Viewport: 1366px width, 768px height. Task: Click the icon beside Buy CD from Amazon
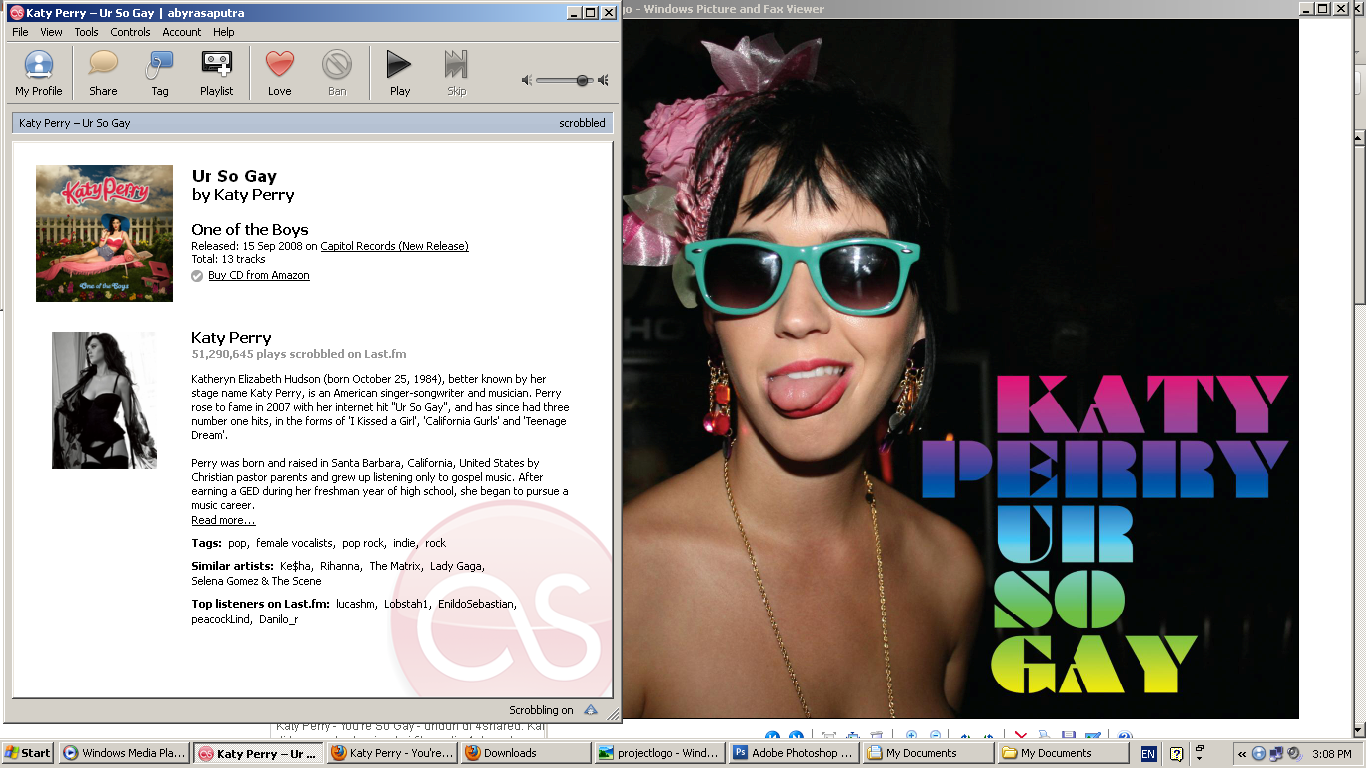[x=197, y=276]
